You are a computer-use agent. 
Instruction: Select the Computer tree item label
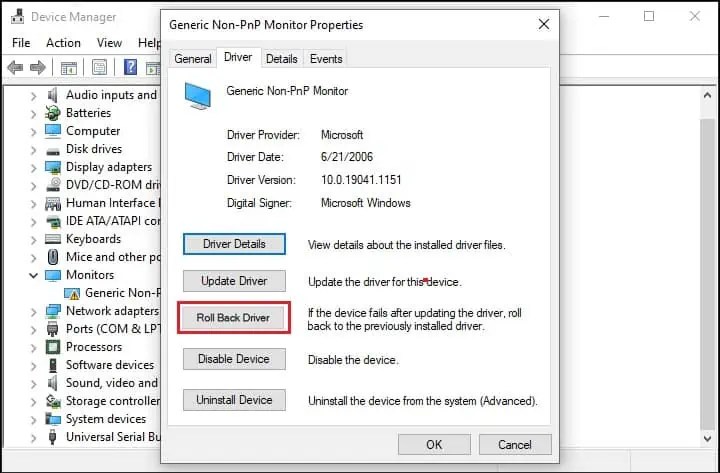point(93,131)
